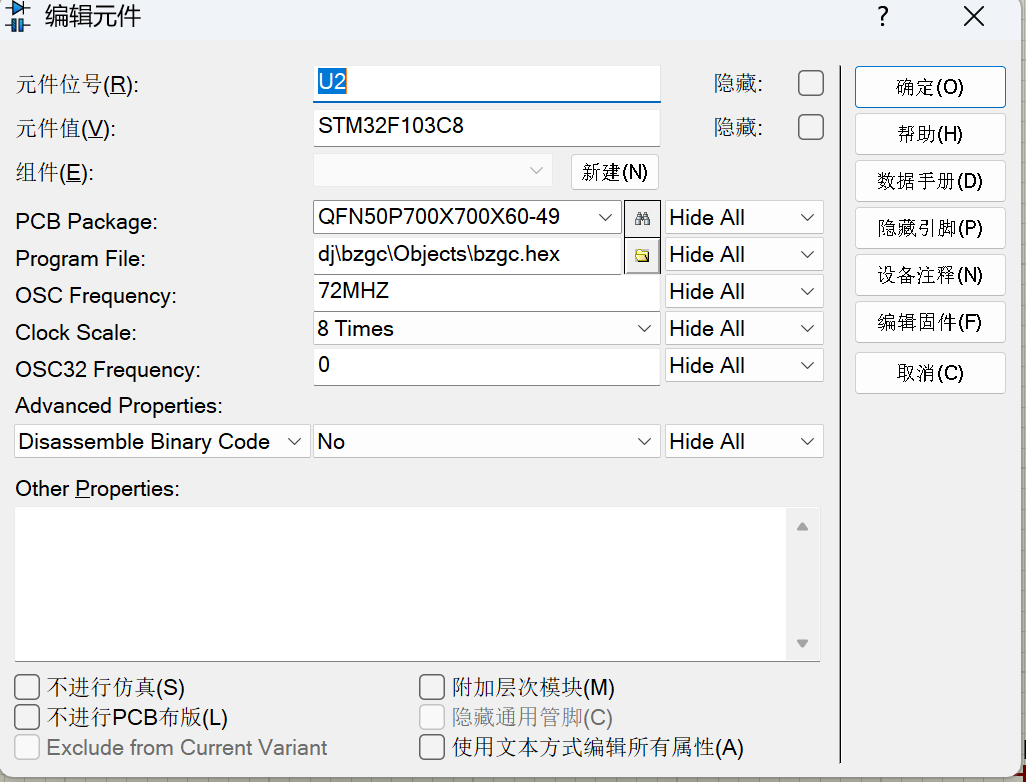The image size is (1026, 782).
Task: Click 隐藏引脚(P) button
Action: (x=930, y=228)
